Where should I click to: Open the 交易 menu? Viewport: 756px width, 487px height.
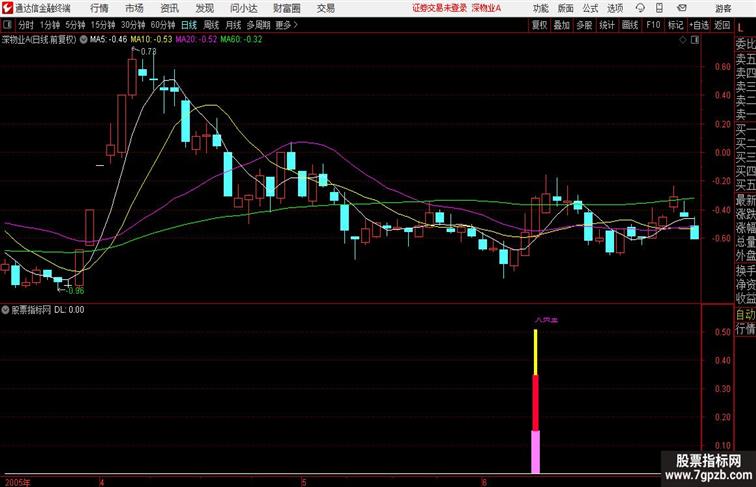tap(325, 8)
